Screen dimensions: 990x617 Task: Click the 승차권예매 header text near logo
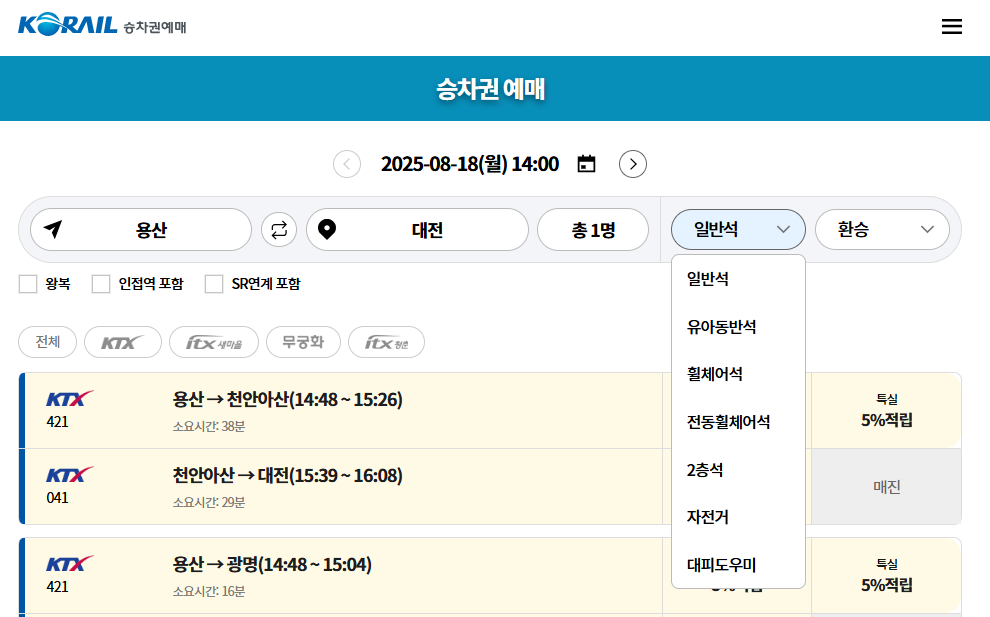(x=155, y=27)
